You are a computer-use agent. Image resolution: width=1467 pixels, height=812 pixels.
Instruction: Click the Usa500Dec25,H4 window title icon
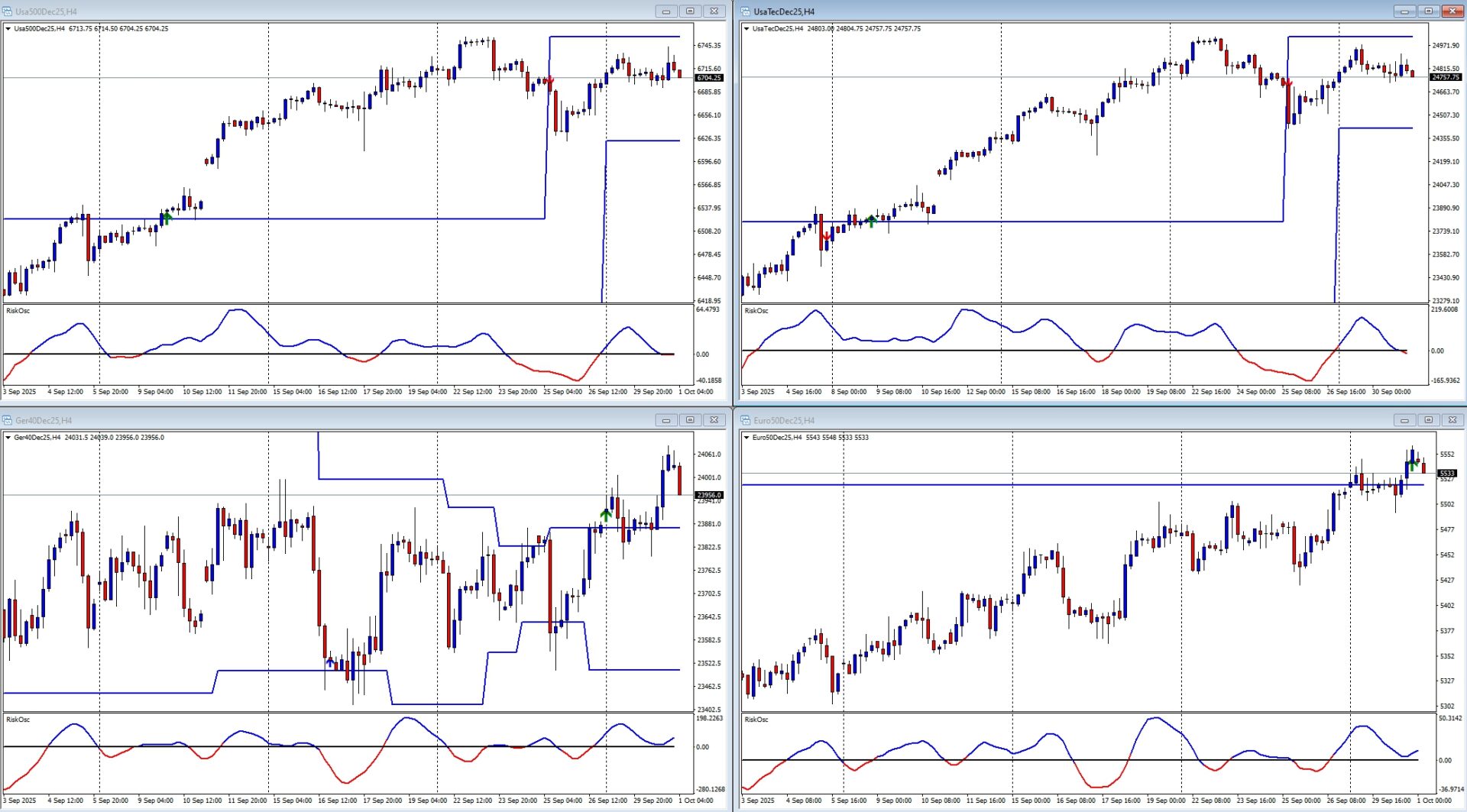(x=8, y=11)
